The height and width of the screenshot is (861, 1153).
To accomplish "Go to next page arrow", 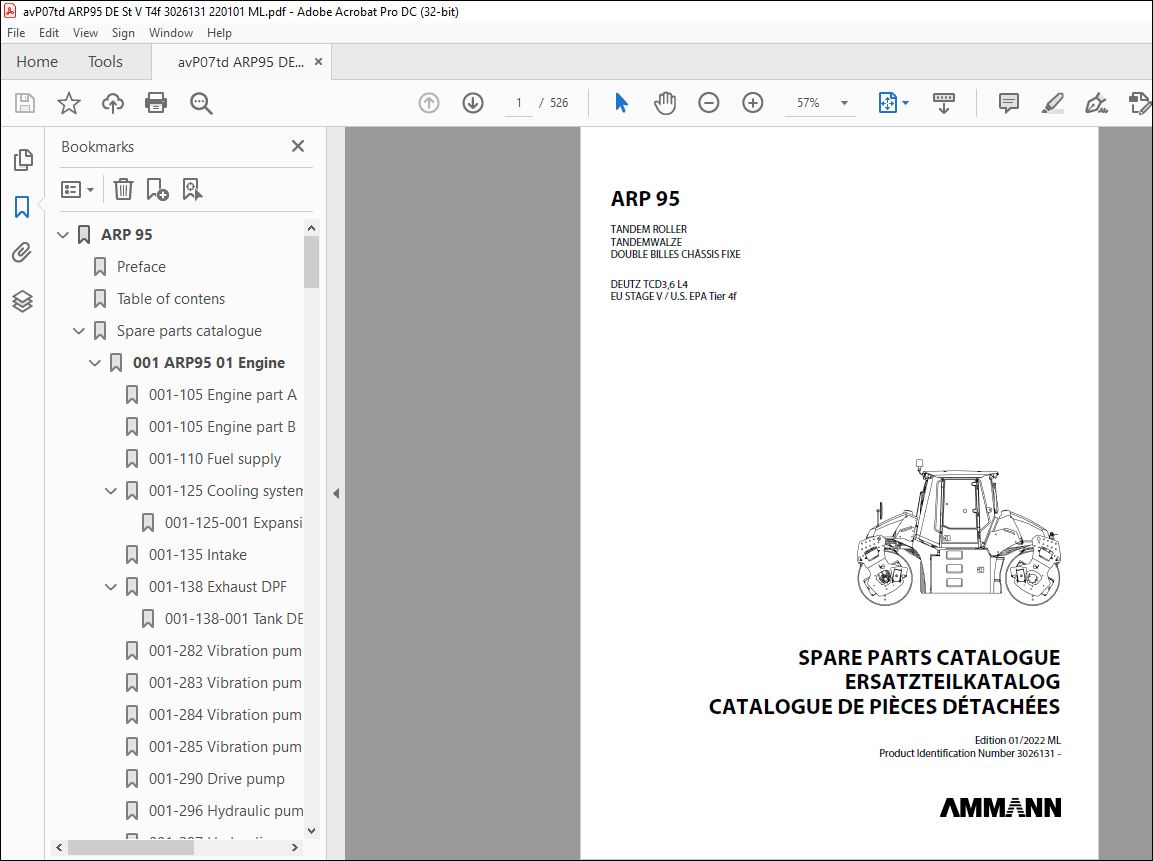I will click(473, 103).
